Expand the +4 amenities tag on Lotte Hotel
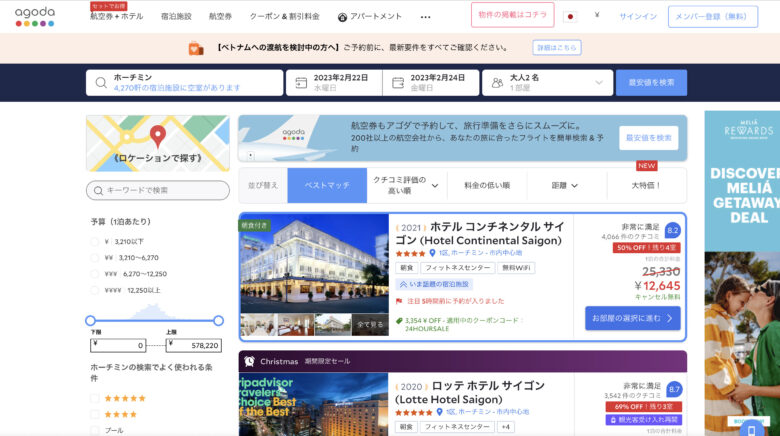This screenshot has height=436, width=780. [505, 427]
